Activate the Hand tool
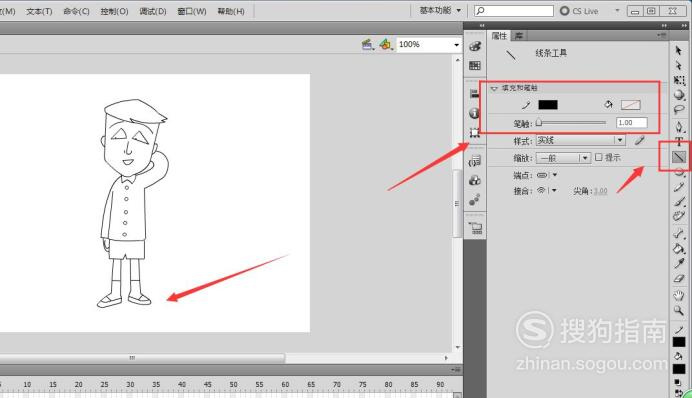This screenshot has height=398, width=692. click(679, 295)
